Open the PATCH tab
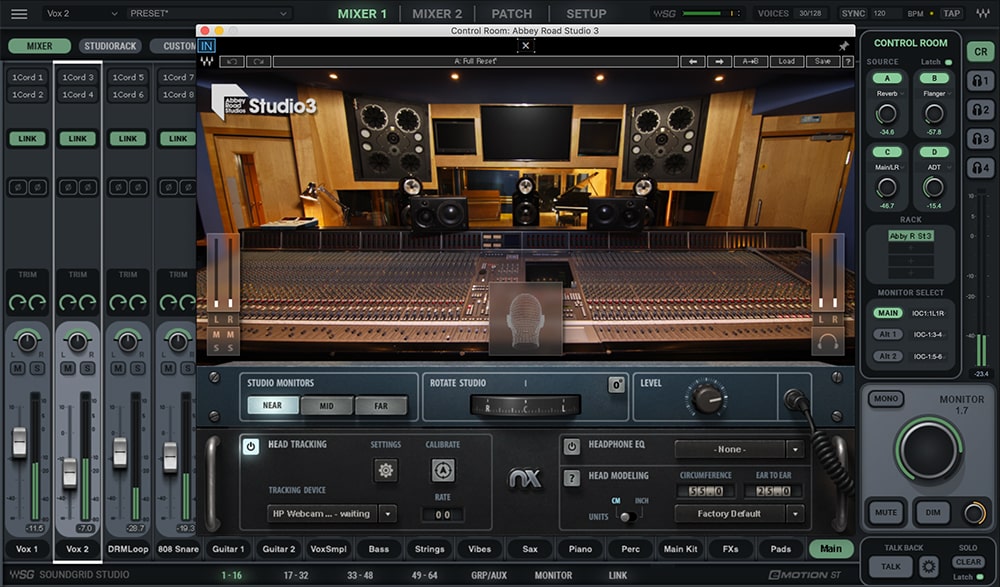This screenshot has height=587, width=1000. pos(511,13)
